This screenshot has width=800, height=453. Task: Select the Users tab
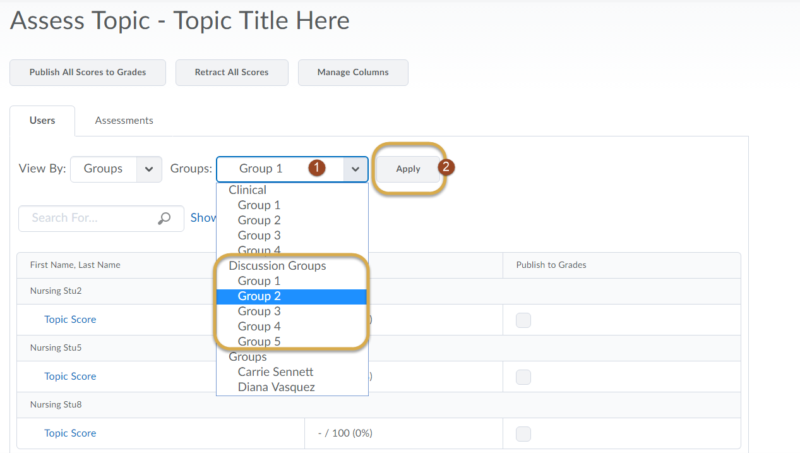point(42,120)
